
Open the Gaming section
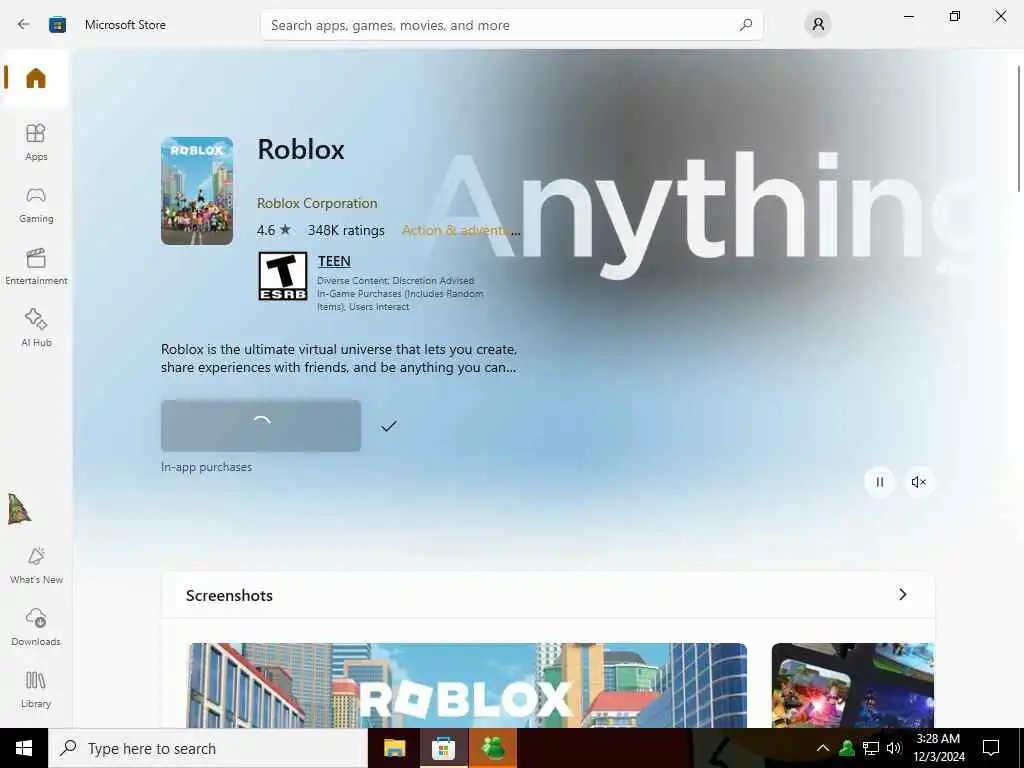click(x=36, y=204)
